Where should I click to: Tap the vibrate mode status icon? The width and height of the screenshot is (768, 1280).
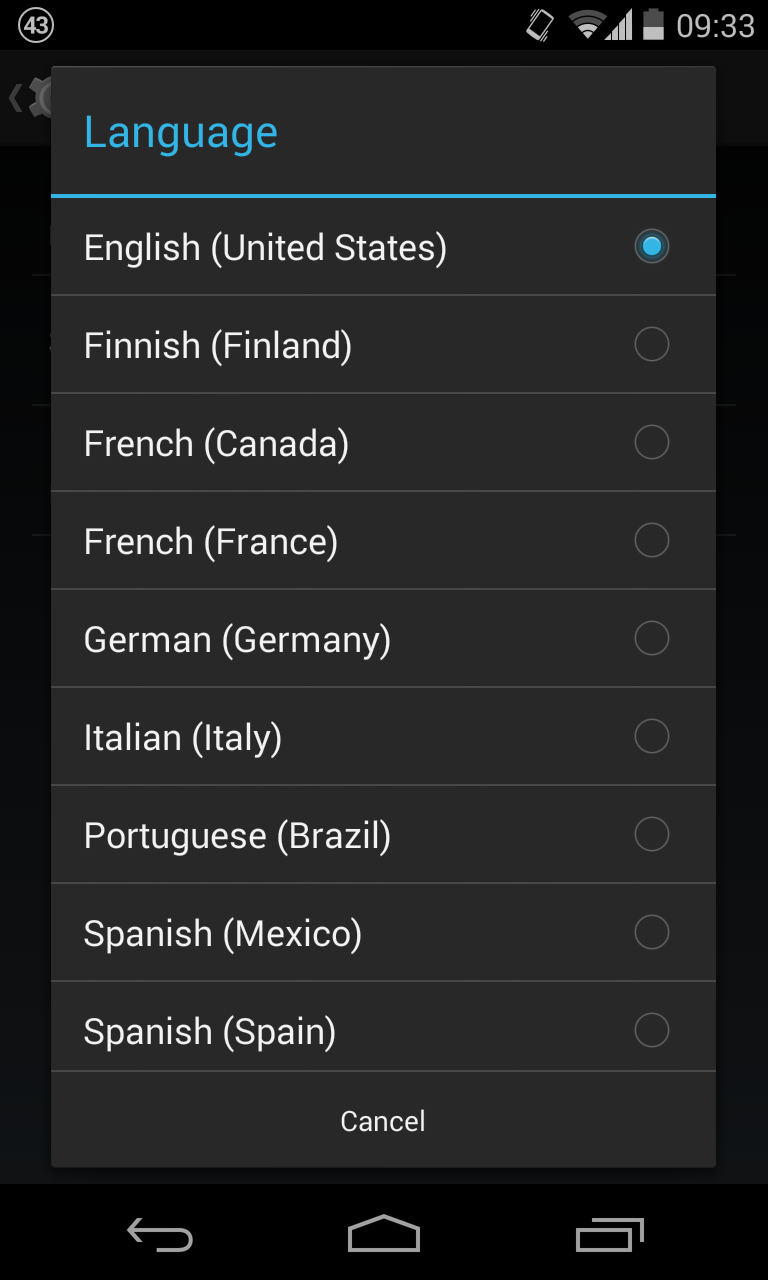540,25
